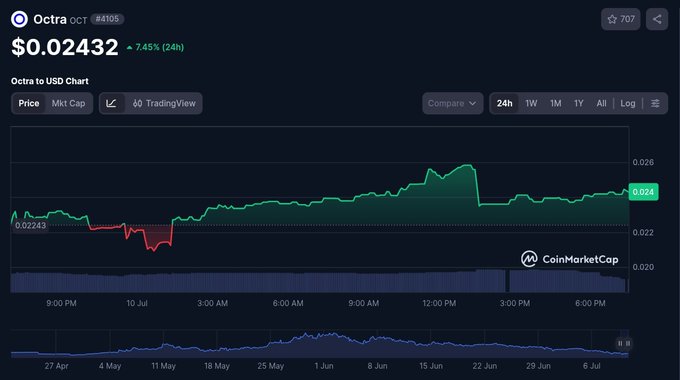
Task: Select the 1Y time range
Action: point(579,103)
